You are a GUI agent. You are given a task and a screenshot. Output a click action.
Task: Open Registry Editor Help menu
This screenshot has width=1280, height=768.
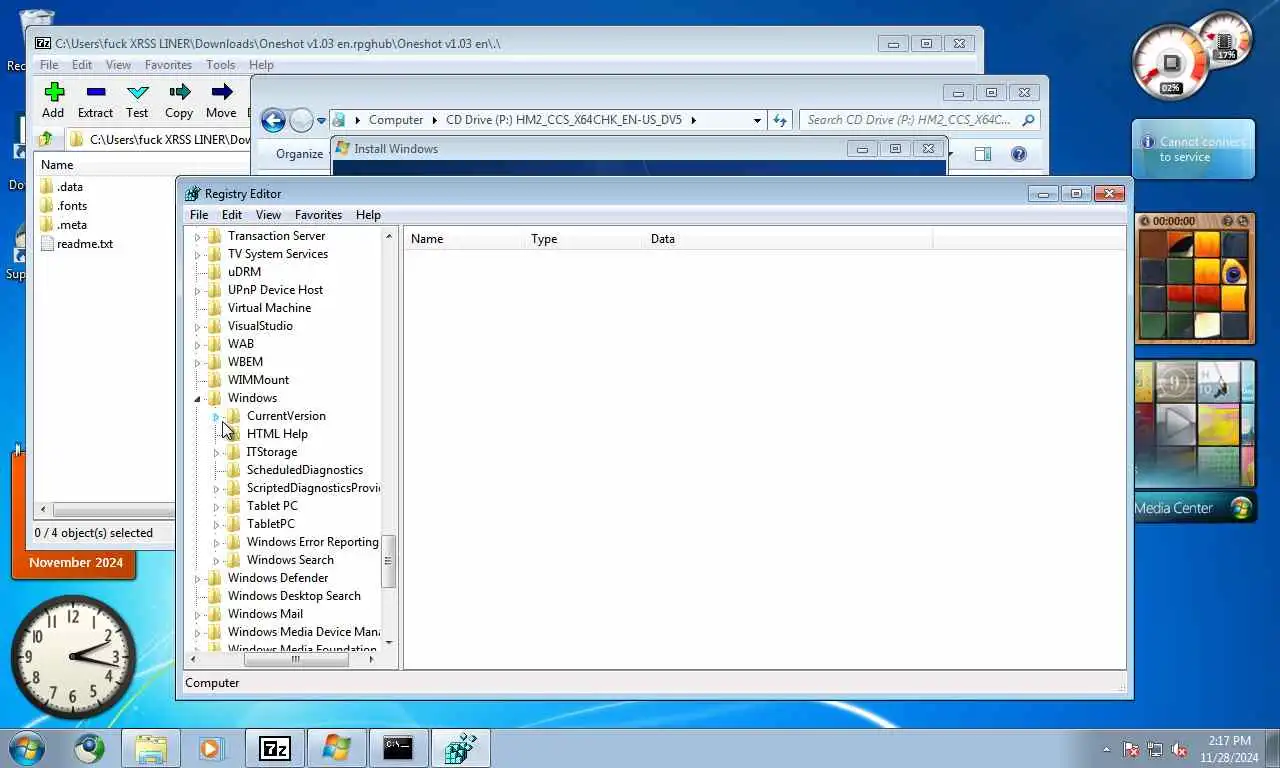click(368, 214)
